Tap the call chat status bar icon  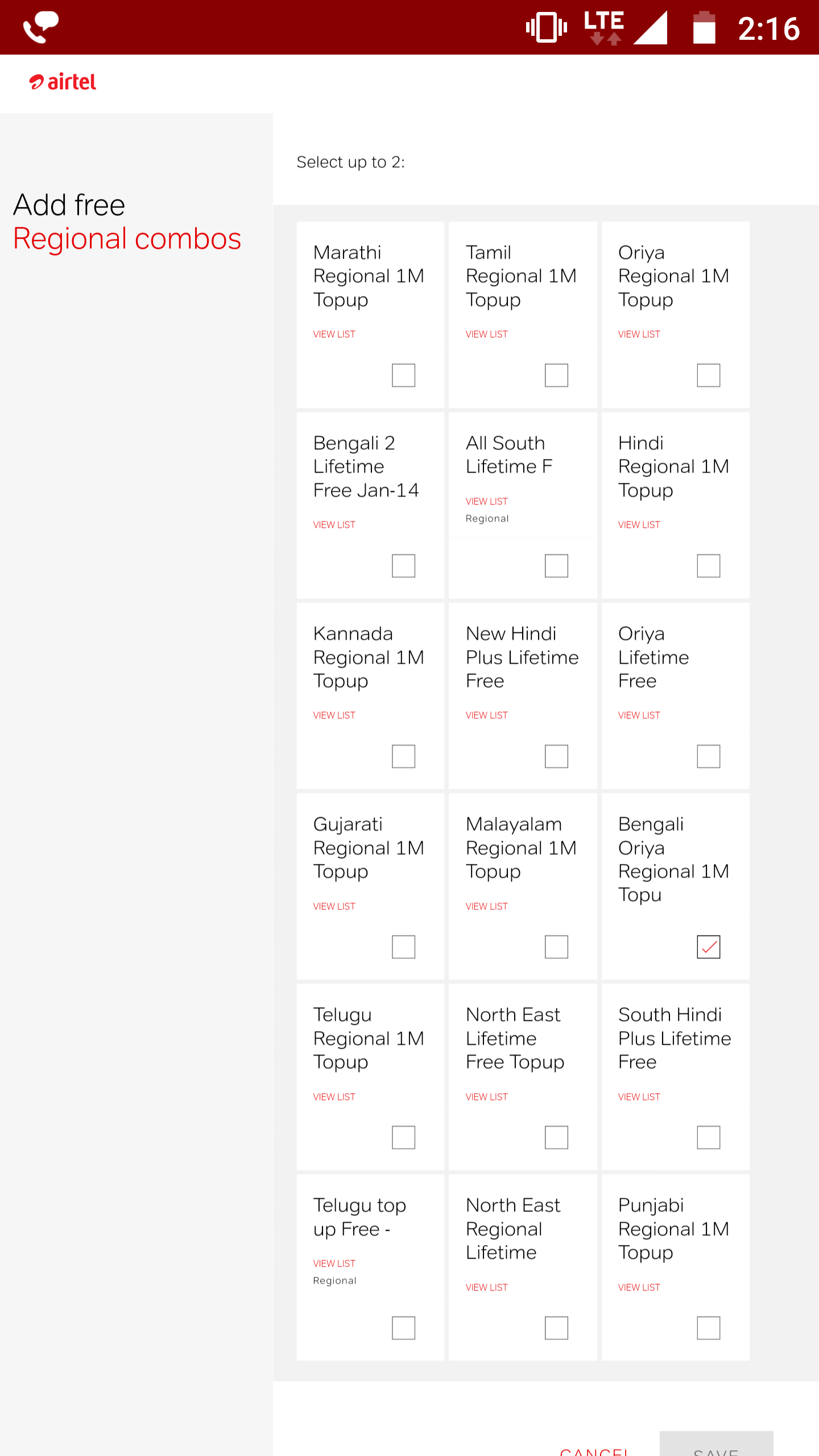40,27
